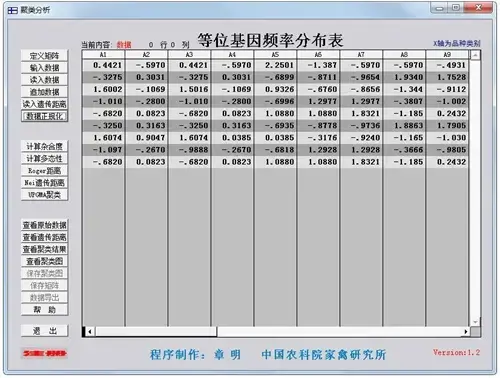This screenshot has width=500, height=378.
Task: Open the 输入数据 function
Action: click(44, 68)
